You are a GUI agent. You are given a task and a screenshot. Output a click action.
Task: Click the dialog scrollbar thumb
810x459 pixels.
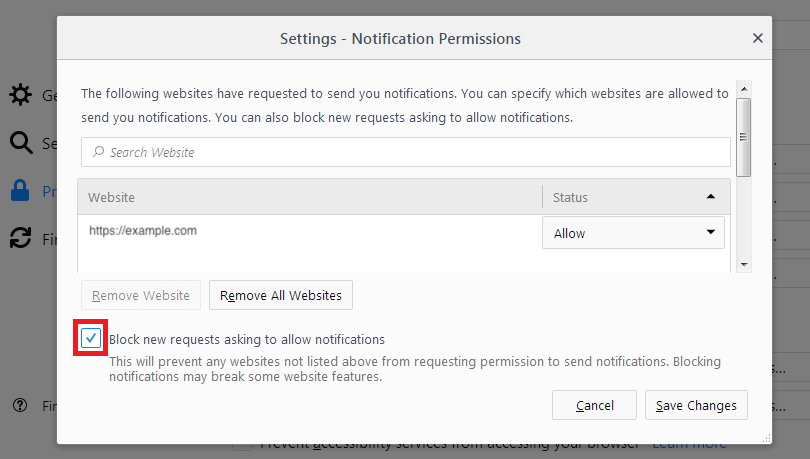744,137
